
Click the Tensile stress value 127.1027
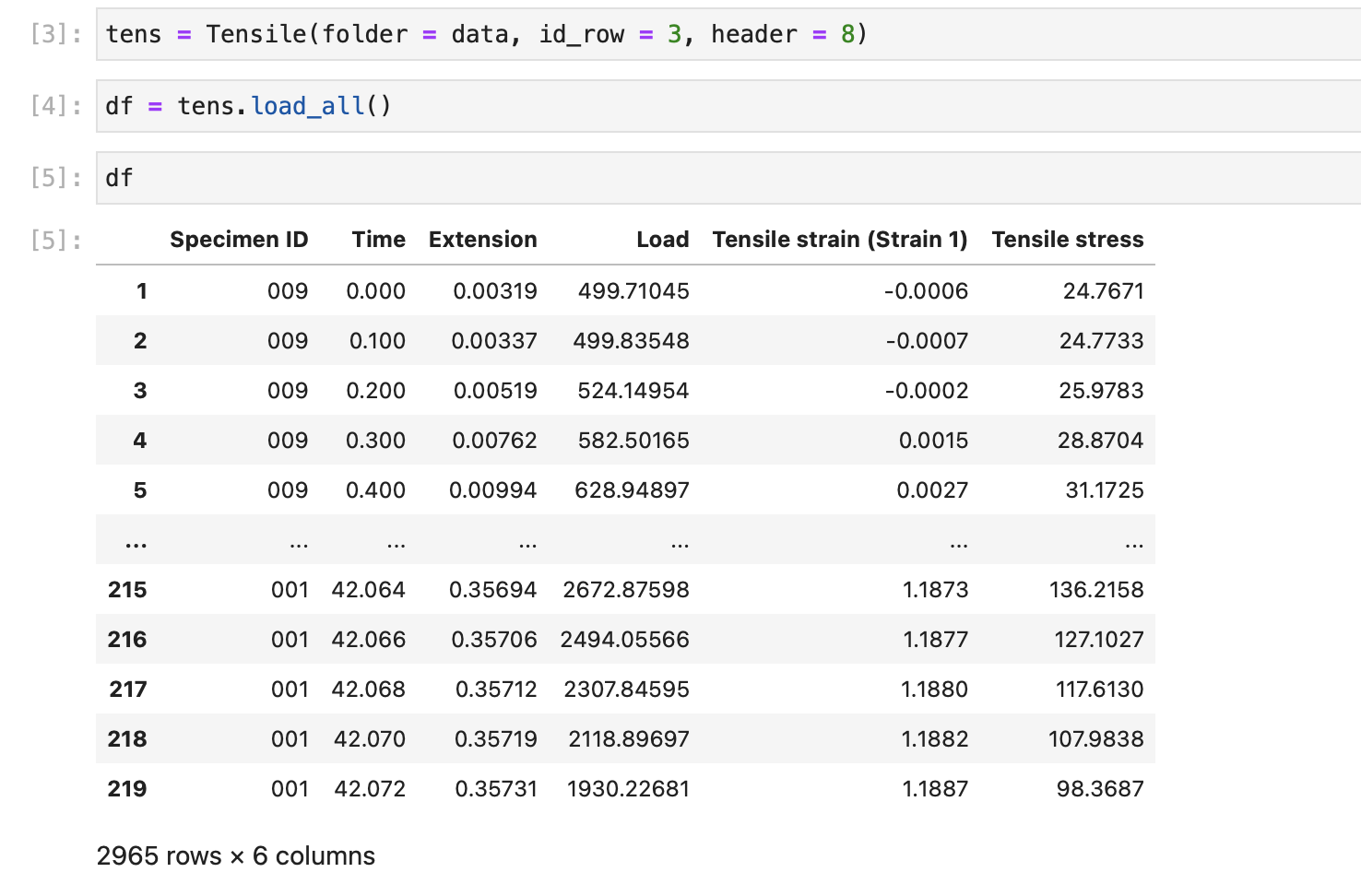pyautogui.click(x=1099, y=640)
